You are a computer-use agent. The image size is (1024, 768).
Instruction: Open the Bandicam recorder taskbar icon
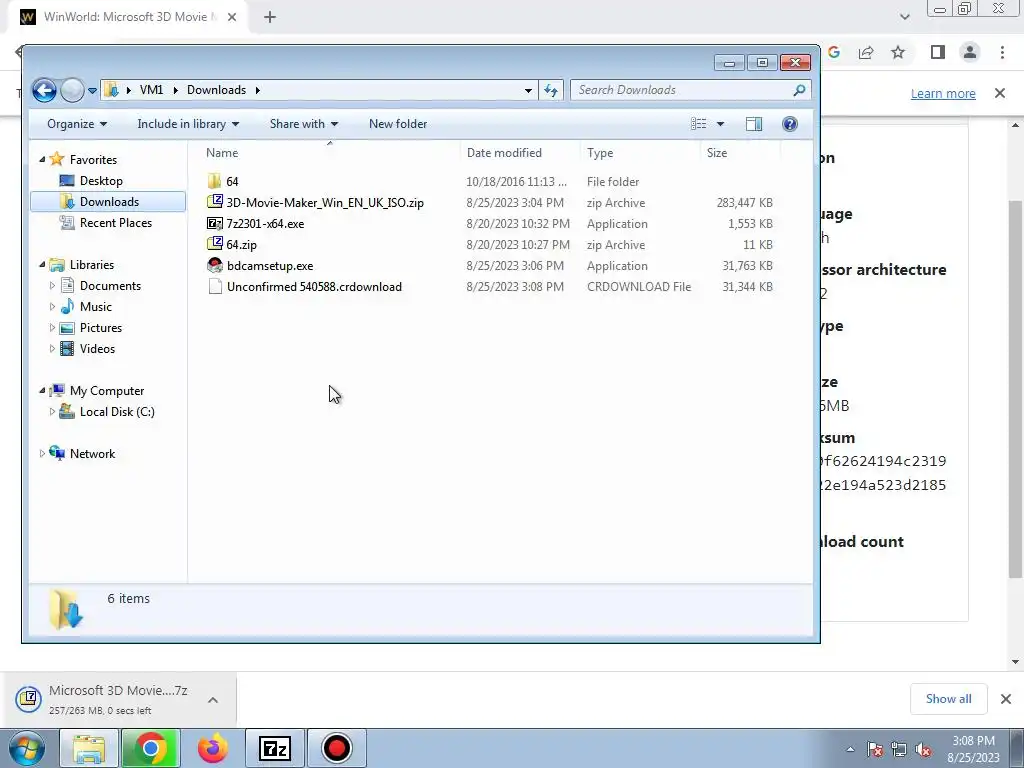tap(336, 748)
